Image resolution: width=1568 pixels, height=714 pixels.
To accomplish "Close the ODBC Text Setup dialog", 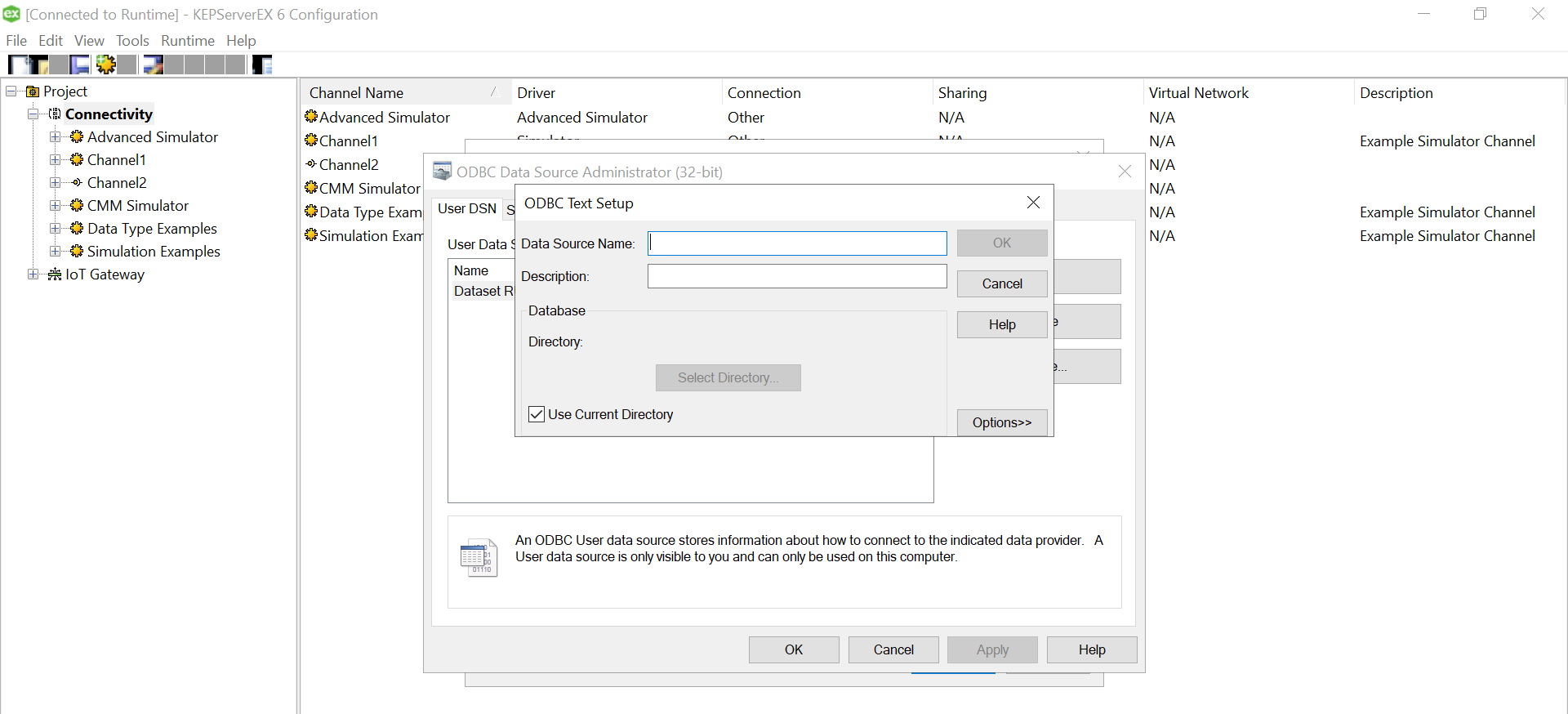I will (x=1033, y=203).
